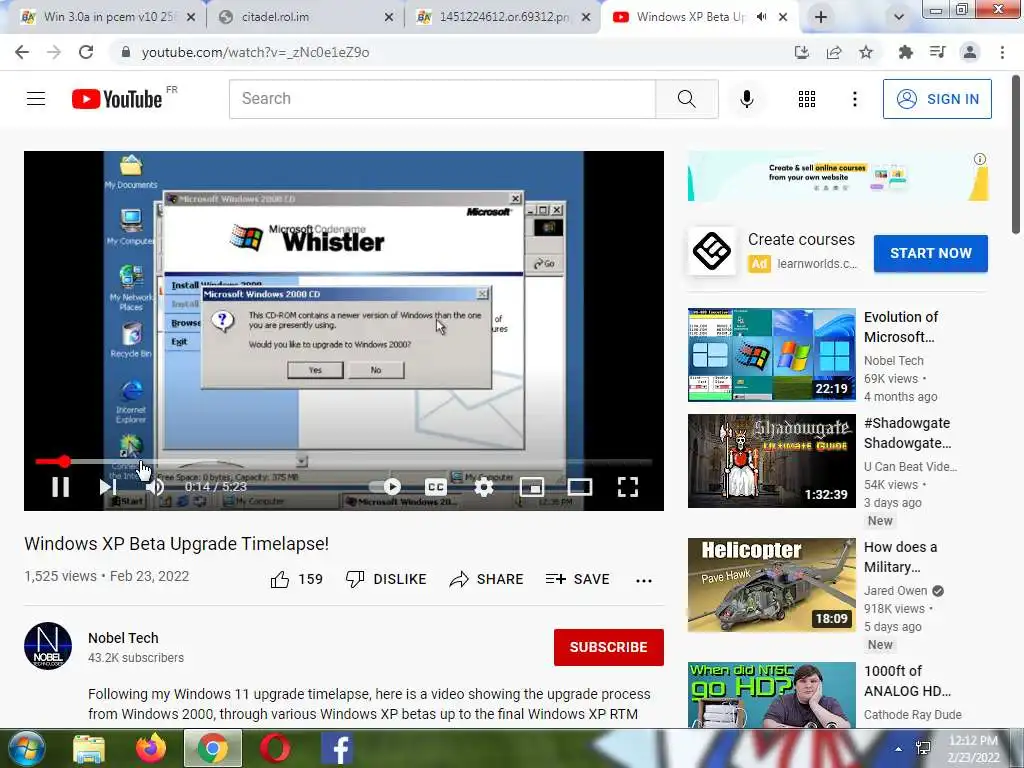The image size is (1024, 768).
Task: Open the Nobel Tech channel avatar
Action: click(x=48, y=646)
